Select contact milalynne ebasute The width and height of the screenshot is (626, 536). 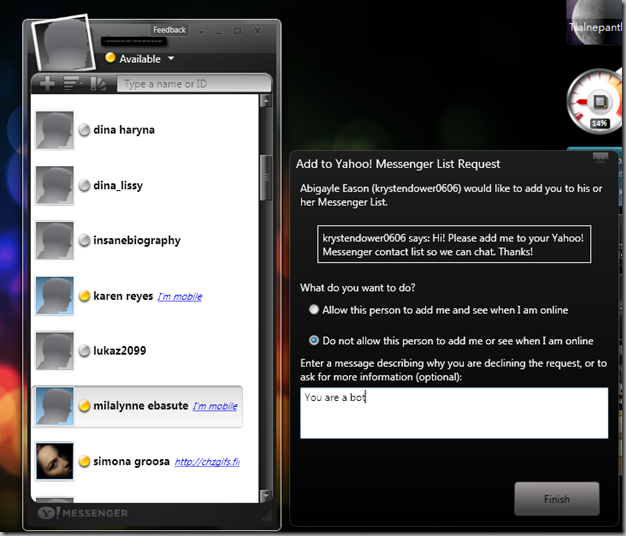pyautogui.click(x=138, y=406)
